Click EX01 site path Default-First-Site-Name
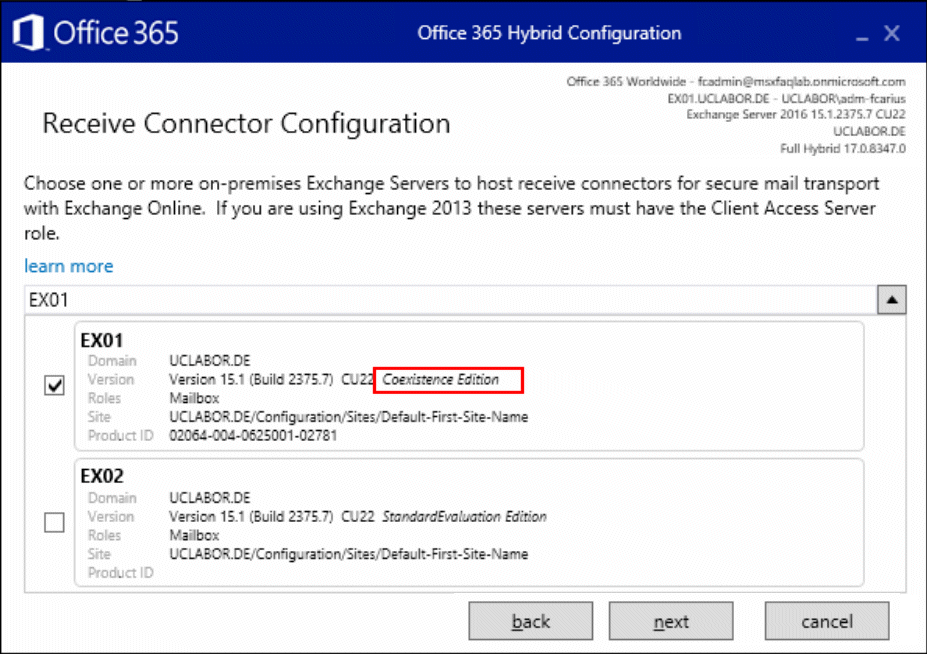This screenshot has width=927, height=654. [x=349, y=417]
